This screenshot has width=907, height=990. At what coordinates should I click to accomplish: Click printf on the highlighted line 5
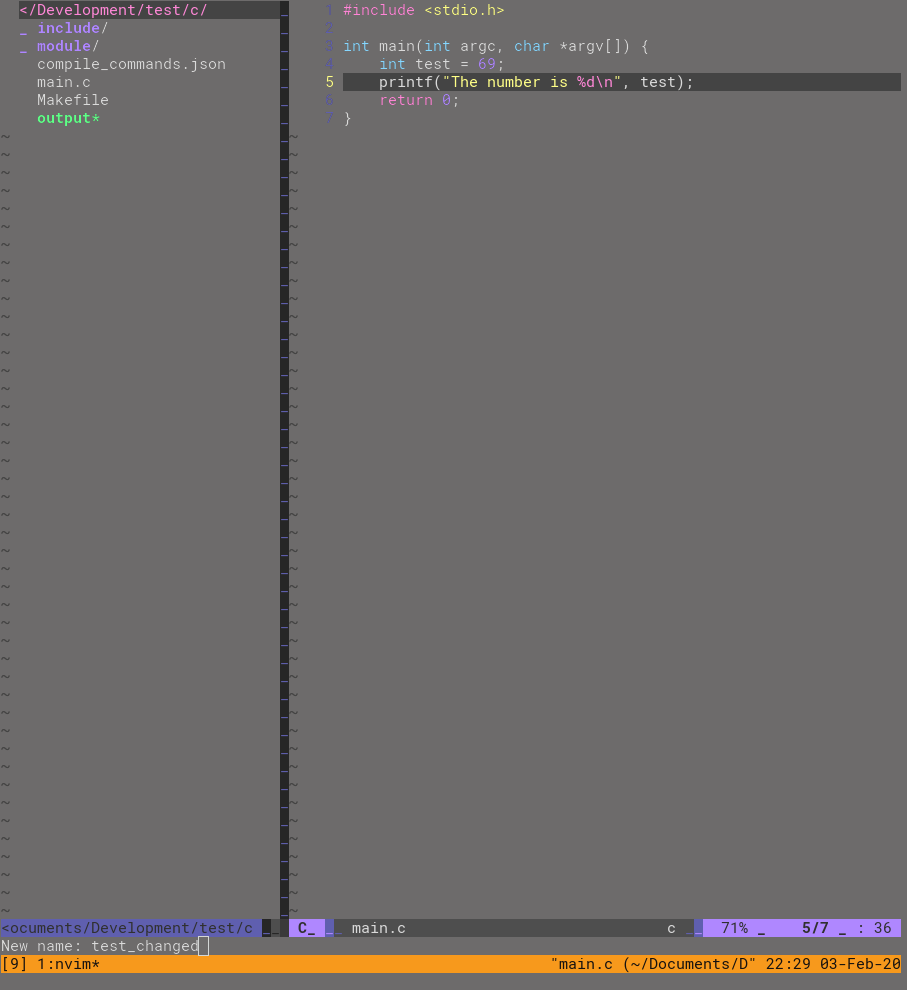(406, 83)
